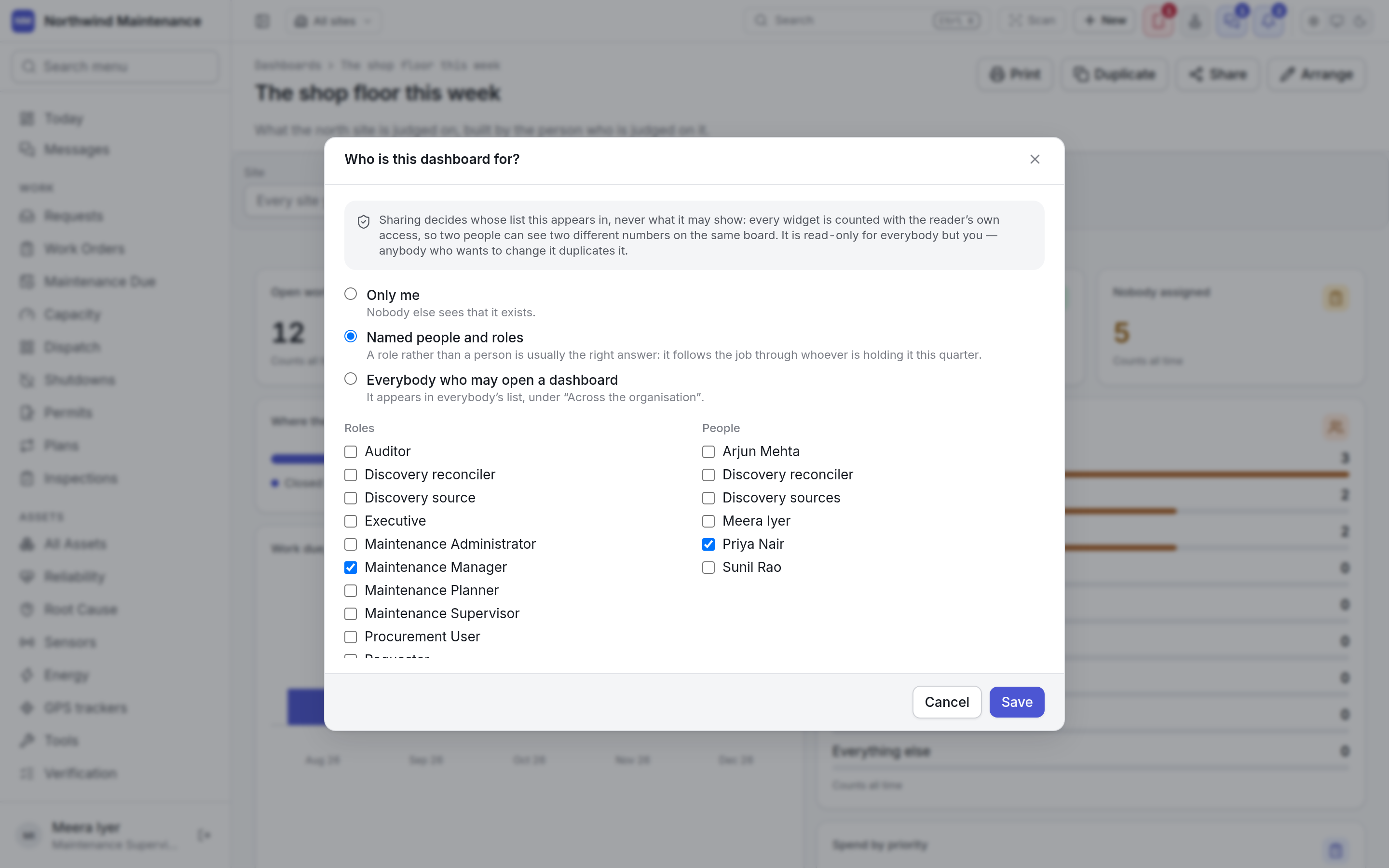Save the dashboard sharing settings

[x=1017, y=702]
